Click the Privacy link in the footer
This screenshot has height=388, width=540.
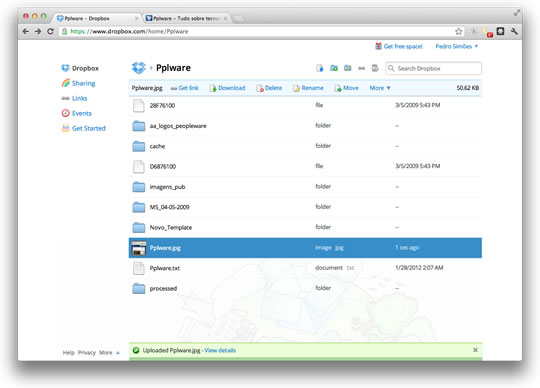pyautogui.click(x=87, y=353)
